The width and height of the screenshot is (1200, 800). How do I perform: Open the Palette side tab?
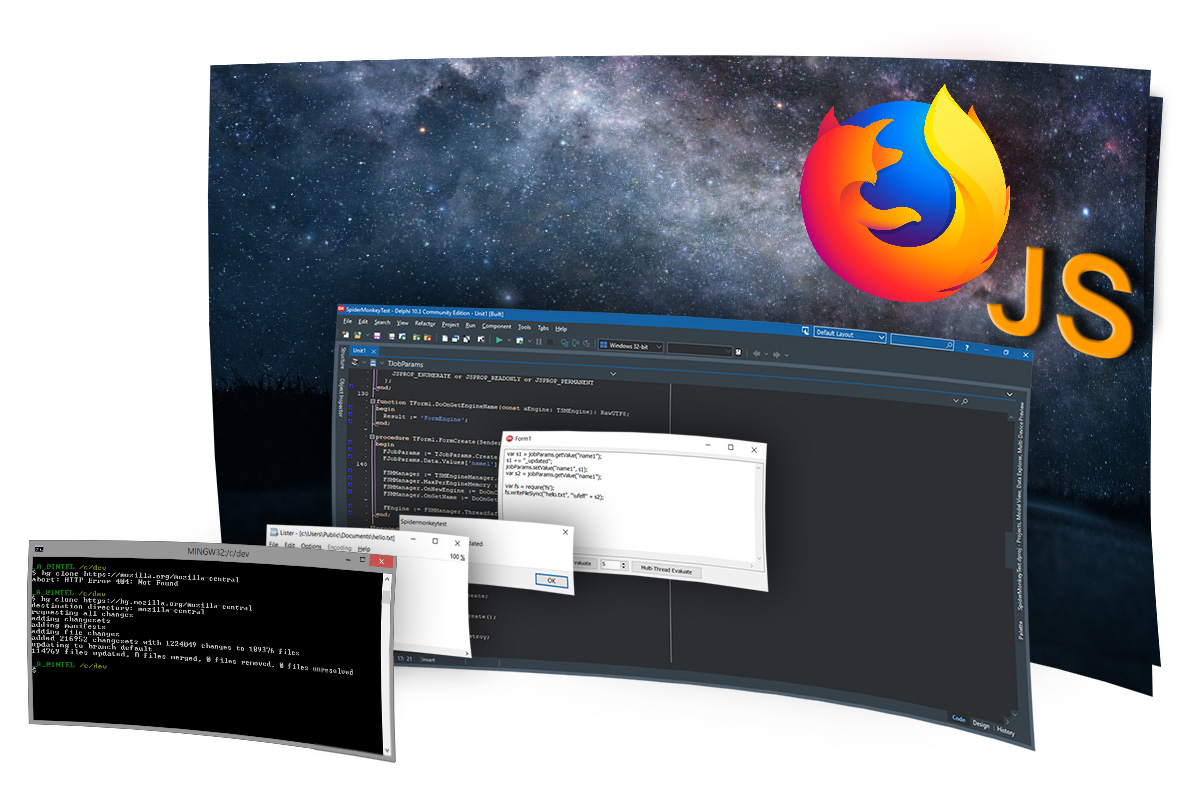coord(1021,629)
